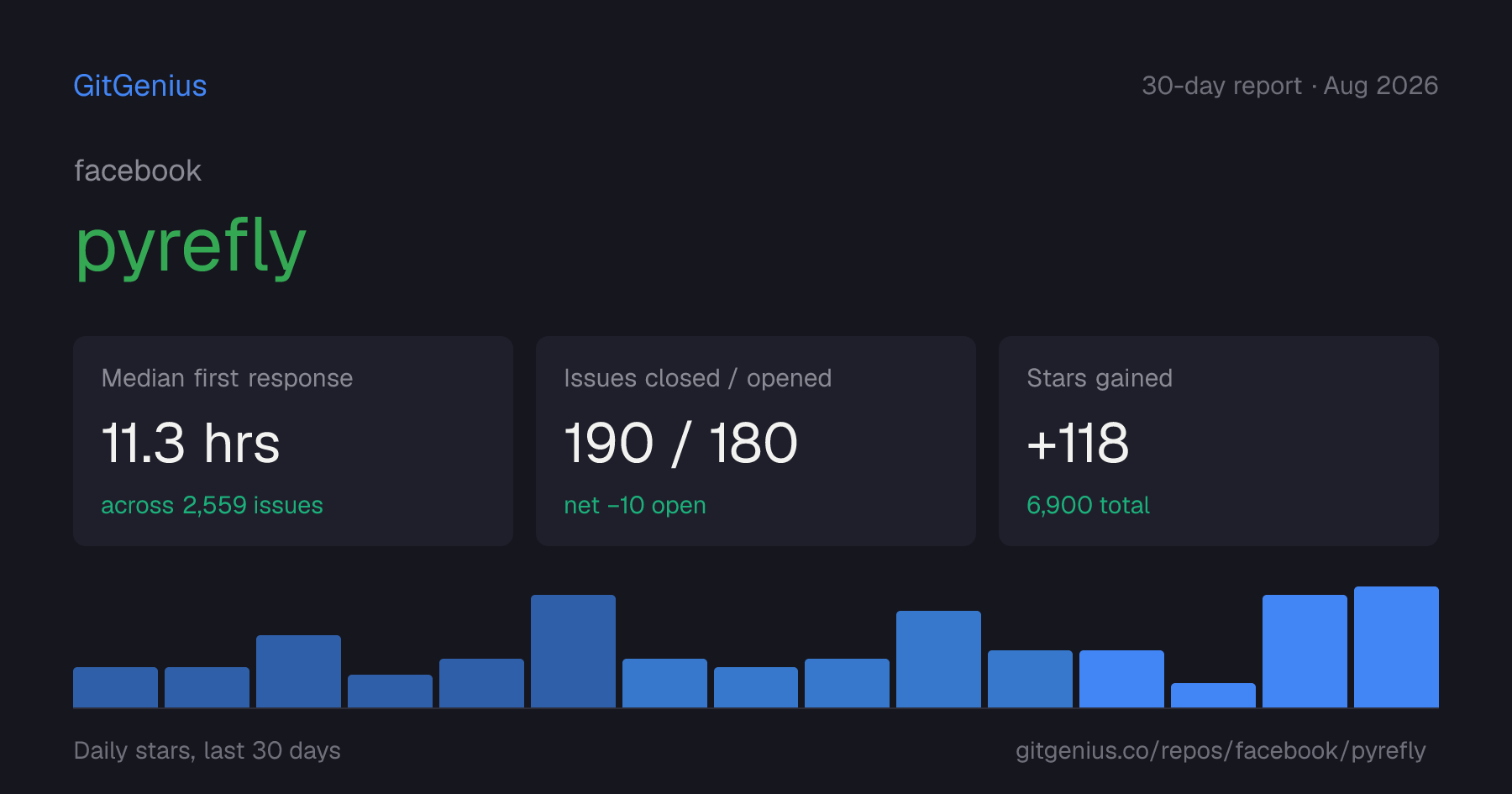
Task: Click the "Stars gained" label
Action: click(x=1100, y=378)
